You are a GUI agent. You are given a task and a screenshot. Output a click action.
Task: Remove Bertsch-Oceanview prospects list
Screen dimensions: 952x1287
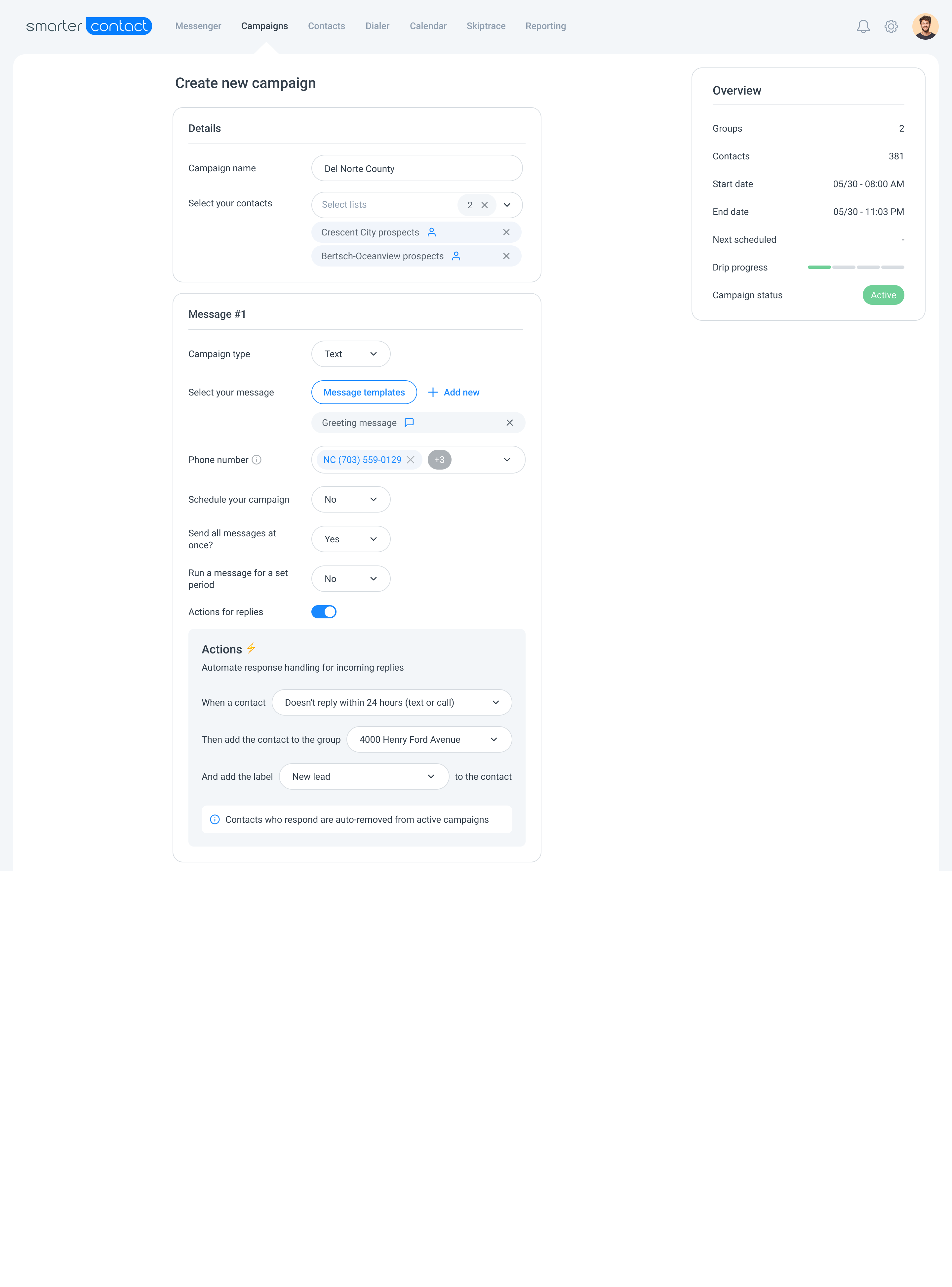click(x=506, y=256)
